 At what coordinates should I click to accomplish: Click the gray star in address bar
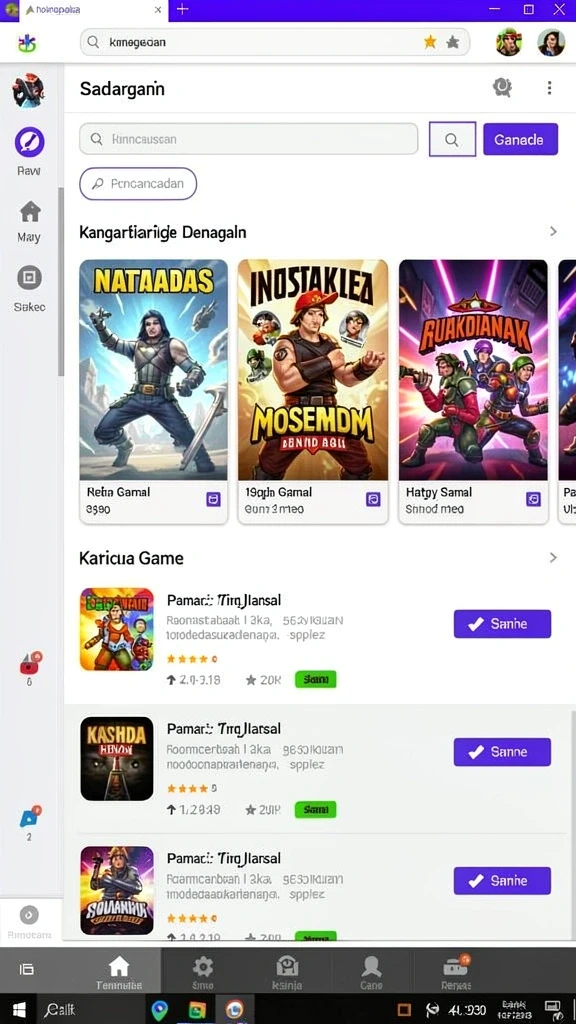tap(453, 42)
